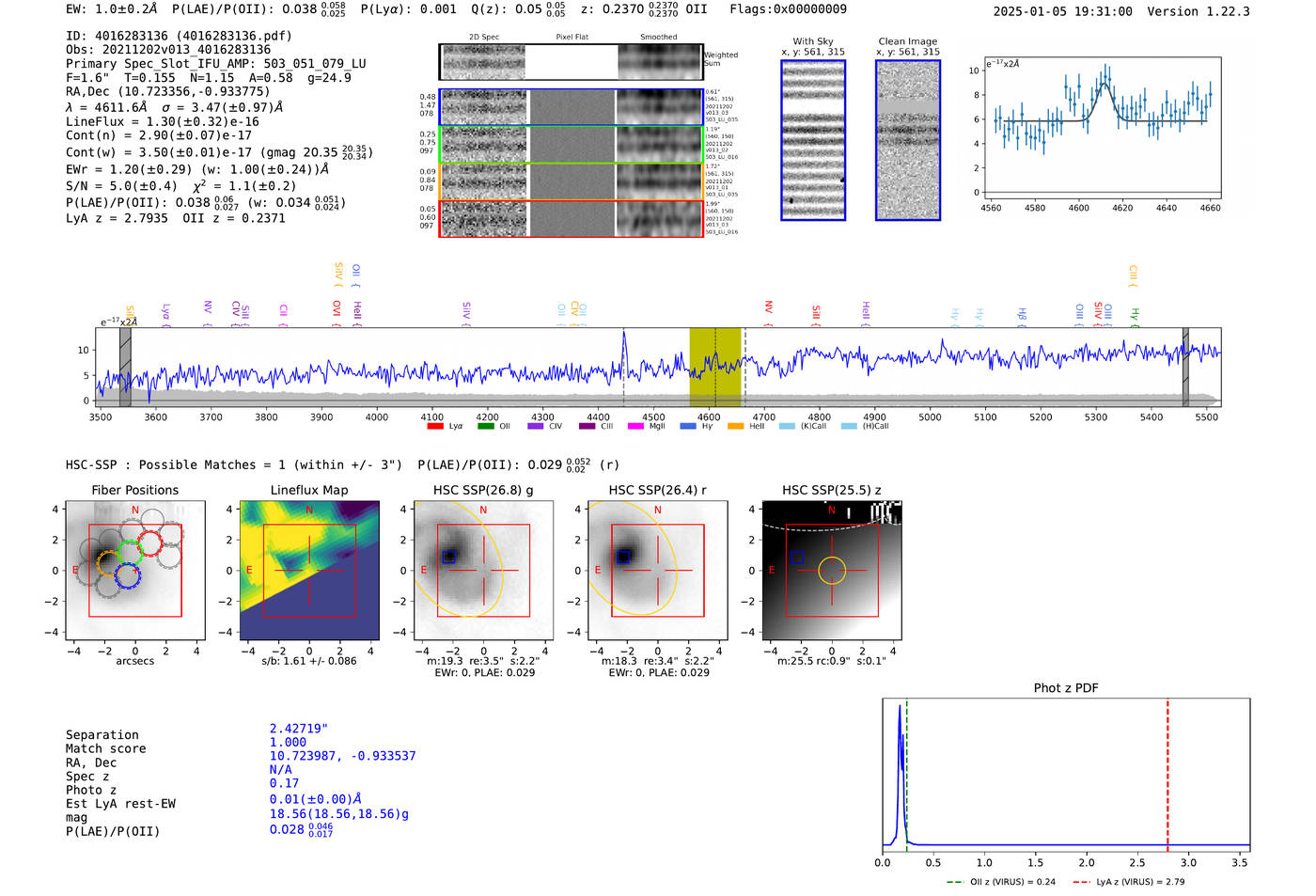Click green dashed OII line in Phot z PDF
The width and height of the screenshot is (1316, 896).
(x=906, y=776)
